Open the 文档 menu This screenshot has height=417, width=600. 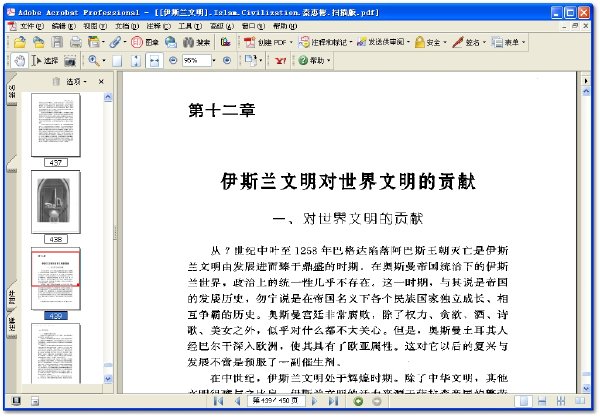click(x=127, y=26)
